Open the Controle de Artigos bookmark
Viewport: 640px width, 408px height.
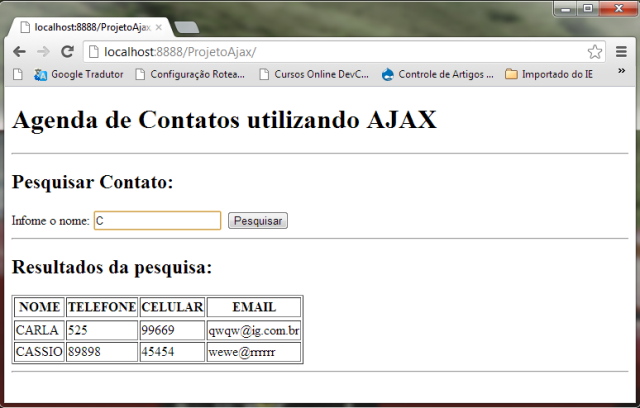tap(438, 74)
